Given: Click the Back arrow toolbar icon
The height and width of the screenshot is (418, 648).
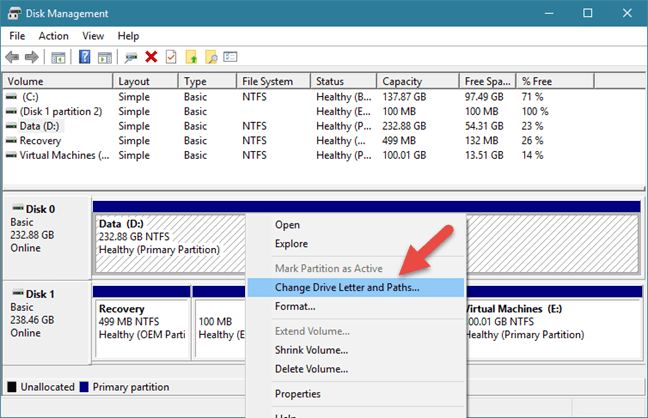Looking at the screenshot, I should pyautogui.click(x=13, y=57).
